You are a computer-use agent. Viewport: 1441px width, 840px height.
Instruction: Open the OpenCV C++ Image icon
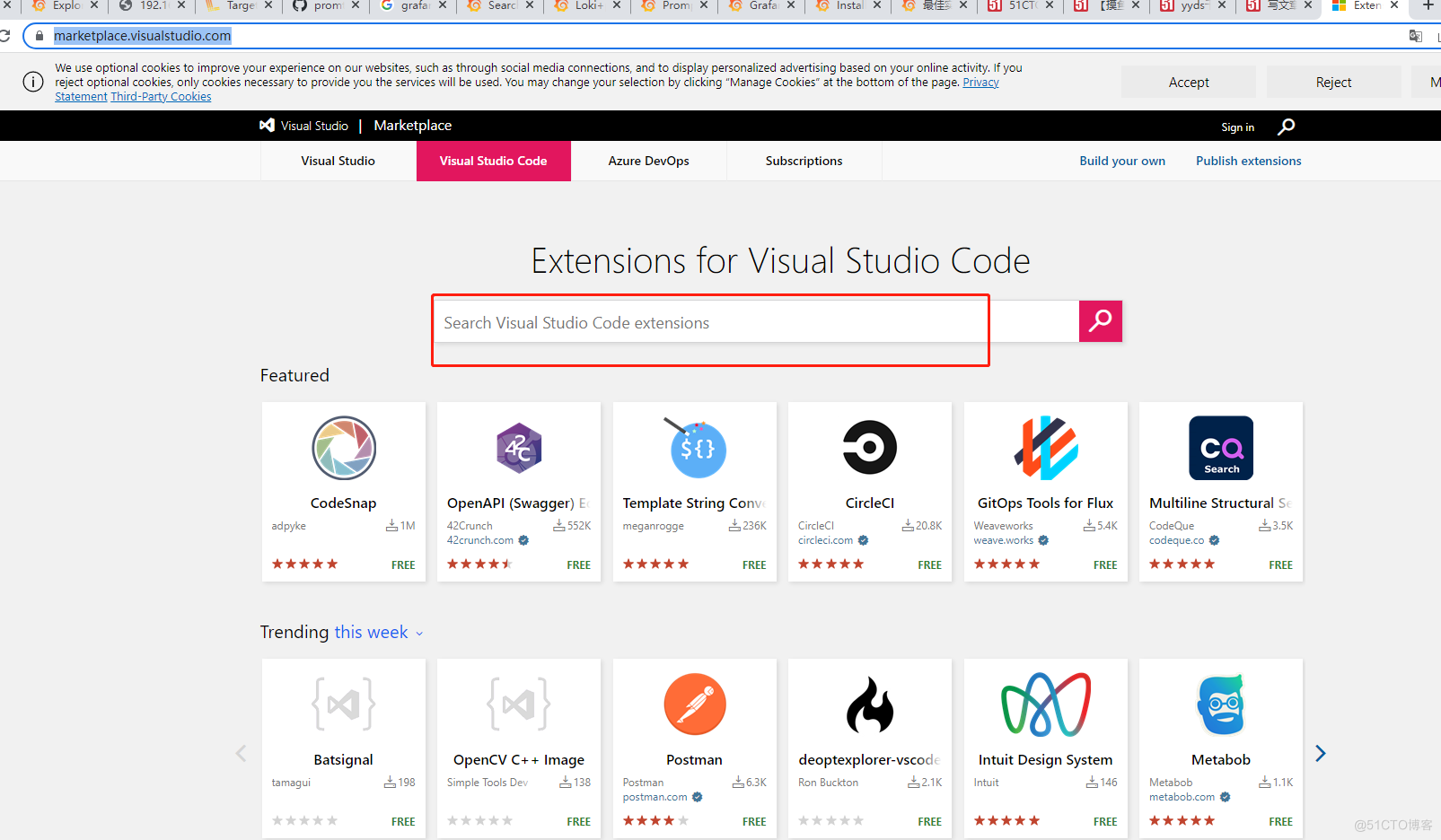tap(519, 704)
